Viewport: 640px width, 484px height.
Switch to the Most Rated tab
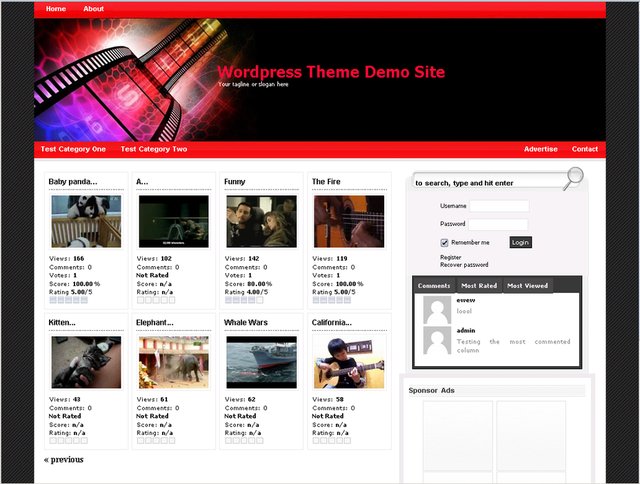[x=479, y=286]
